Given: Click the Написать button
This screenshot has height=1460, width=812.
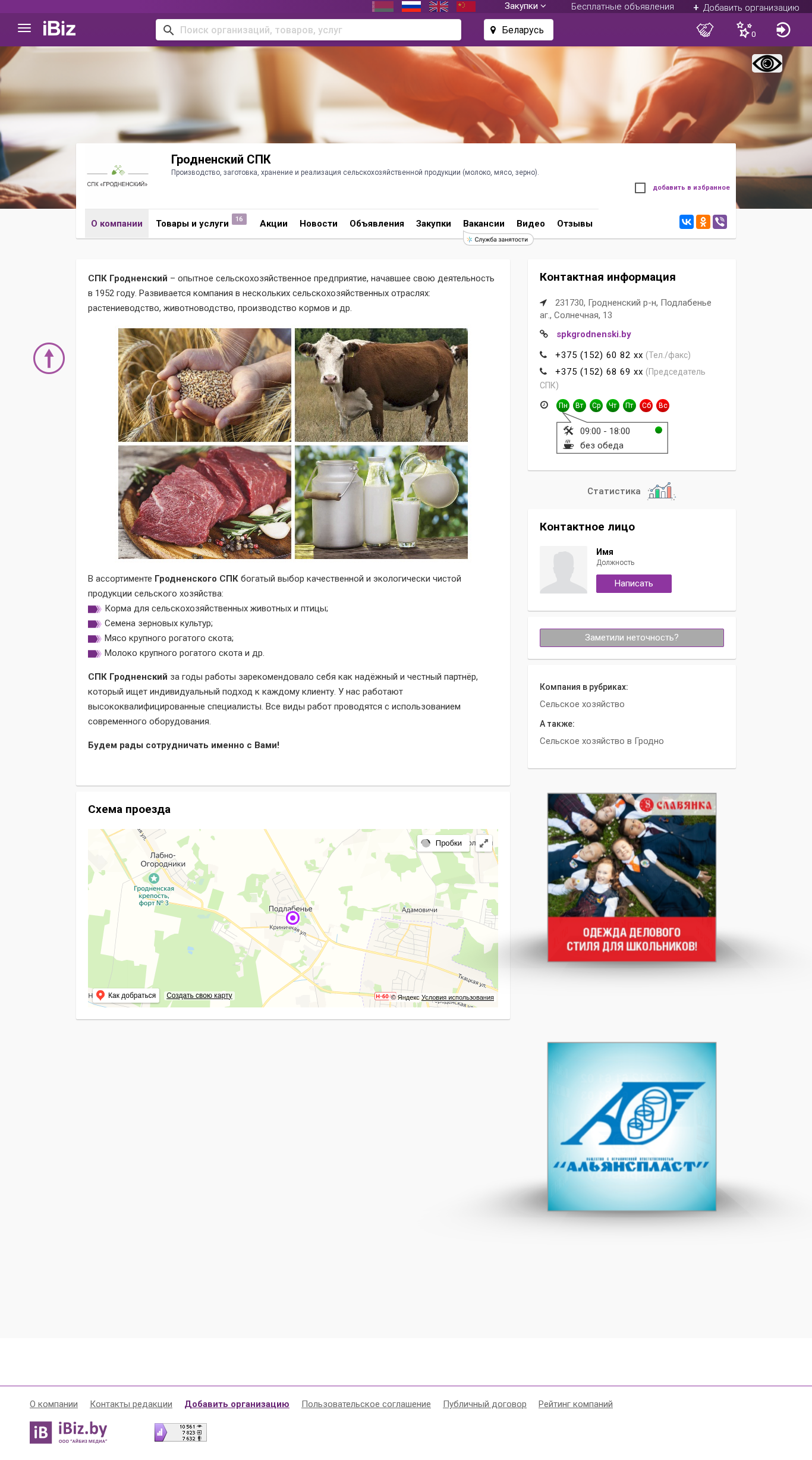Looking at the screenshot, I should tap(634, 583).
